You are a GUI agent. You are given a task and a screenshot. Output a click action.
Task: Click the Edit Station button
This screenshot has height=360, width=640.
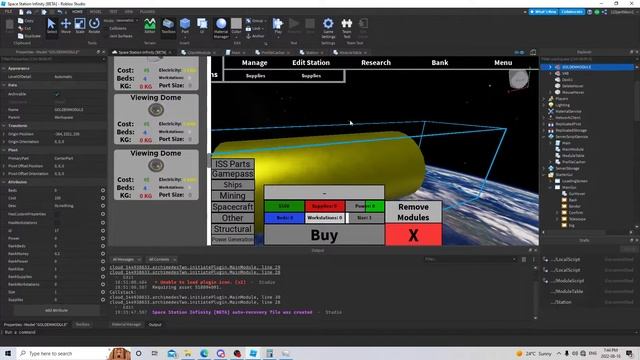(x=311, y=62)
